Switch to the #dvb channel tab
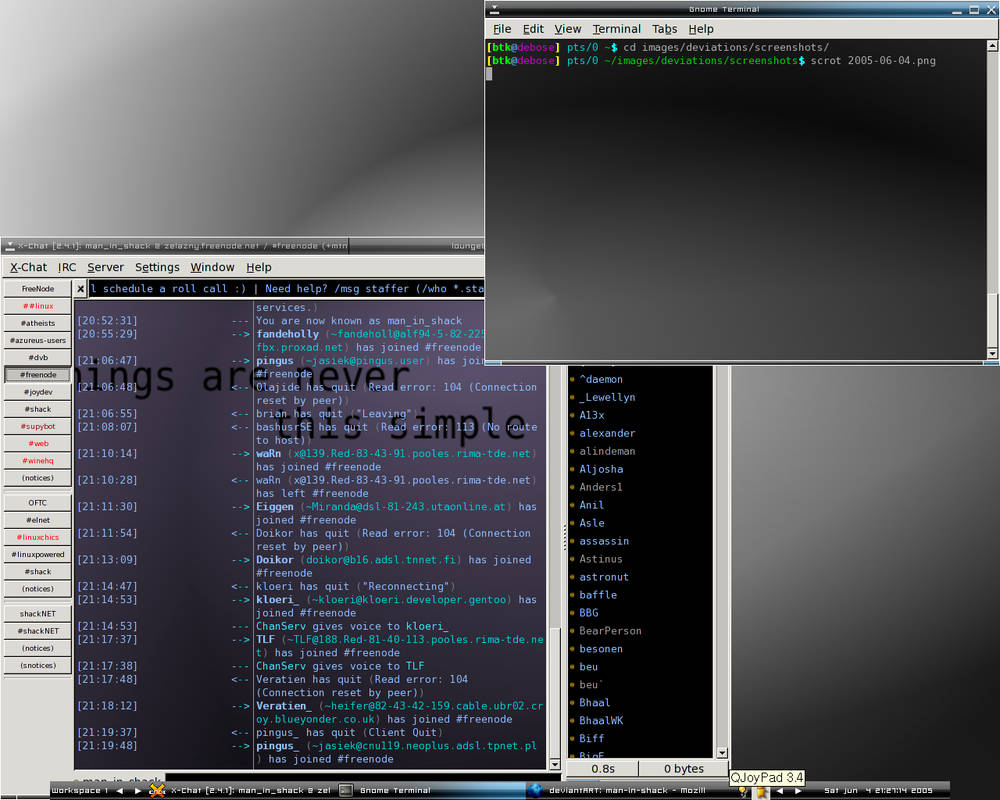 pos(38,358)
